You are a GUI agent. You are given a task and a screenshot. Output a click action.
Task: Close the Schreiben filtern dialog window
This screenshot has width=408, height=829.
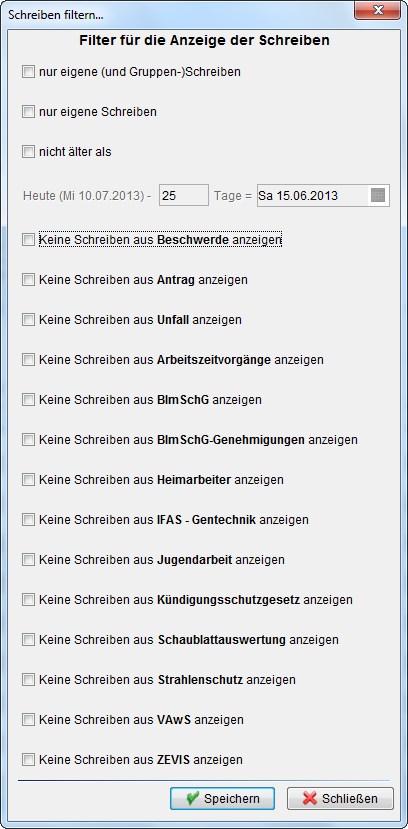[x=377, y=11]
